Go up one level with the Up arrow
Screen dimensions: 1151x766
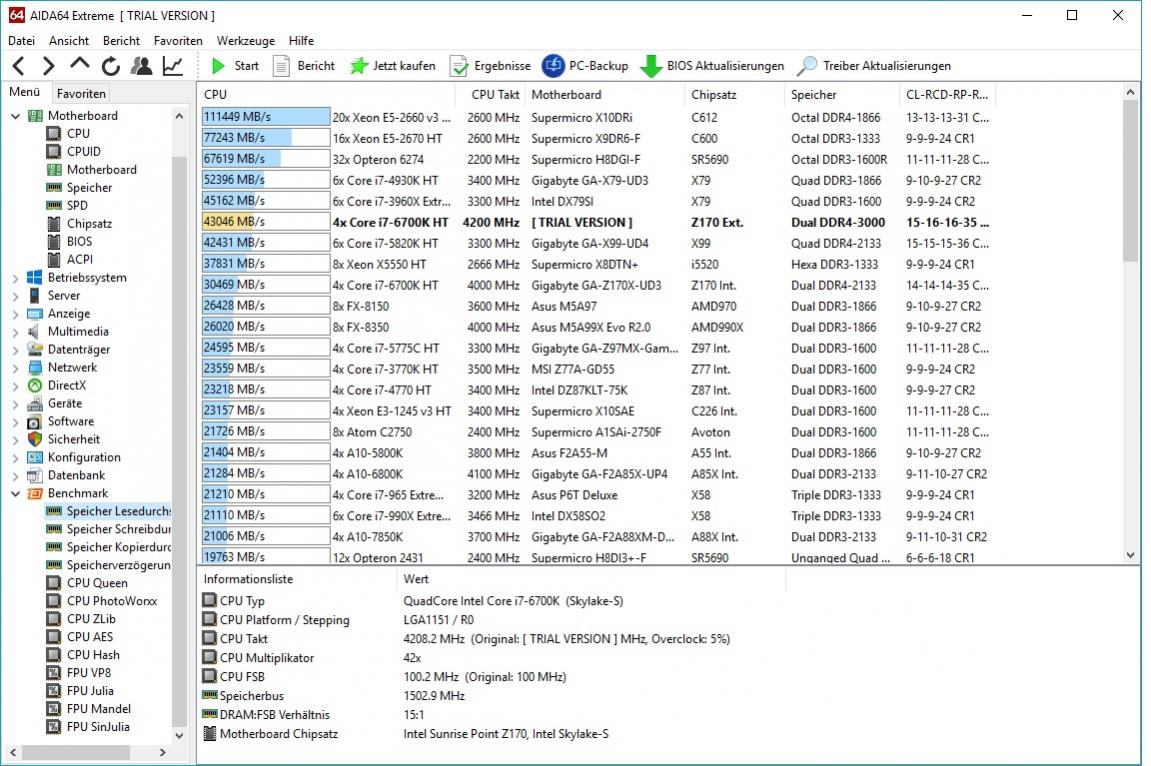pyautogui.click(x=79, y=65)
